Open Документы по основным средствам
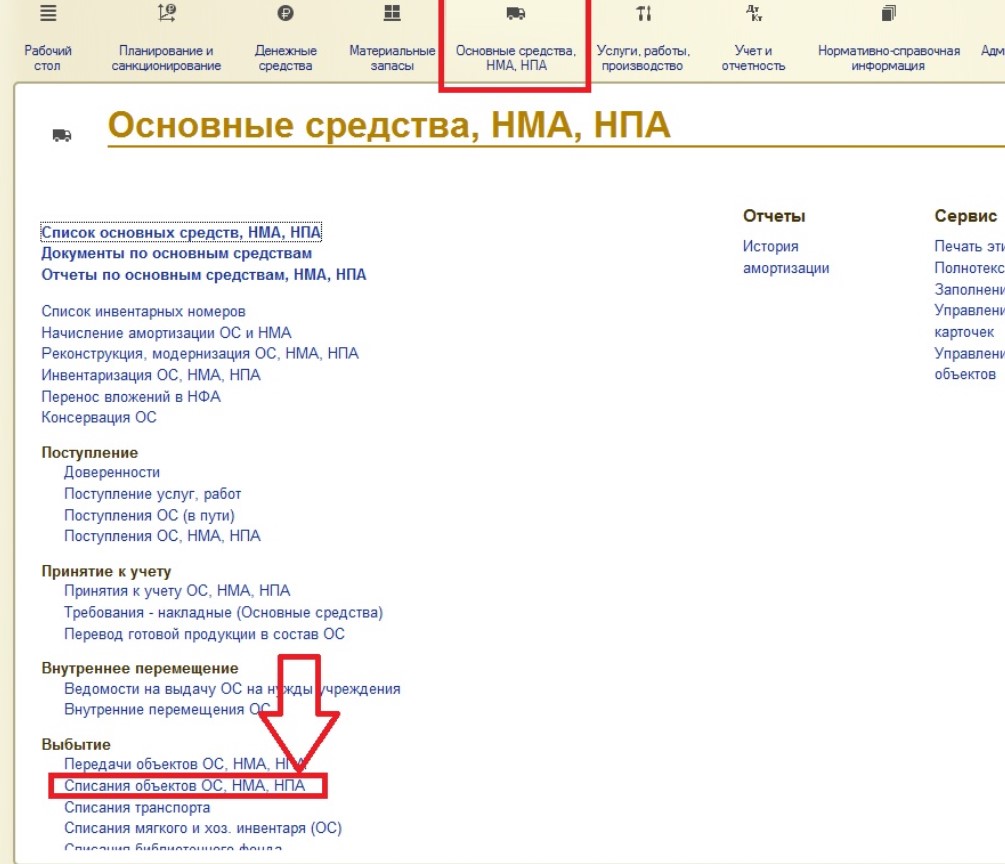Viewport: 1005px width, 864px height. tap(176, 253)
